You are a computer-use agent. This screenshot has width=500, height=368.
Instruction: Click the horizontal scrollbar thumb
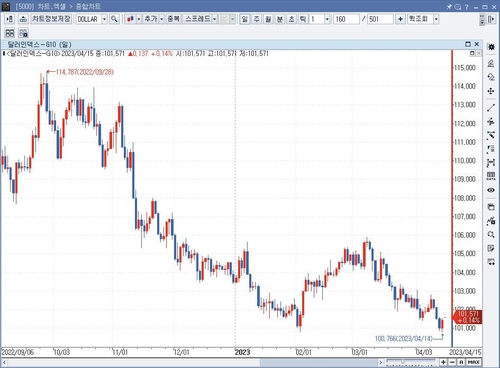[x=318, y=362]
